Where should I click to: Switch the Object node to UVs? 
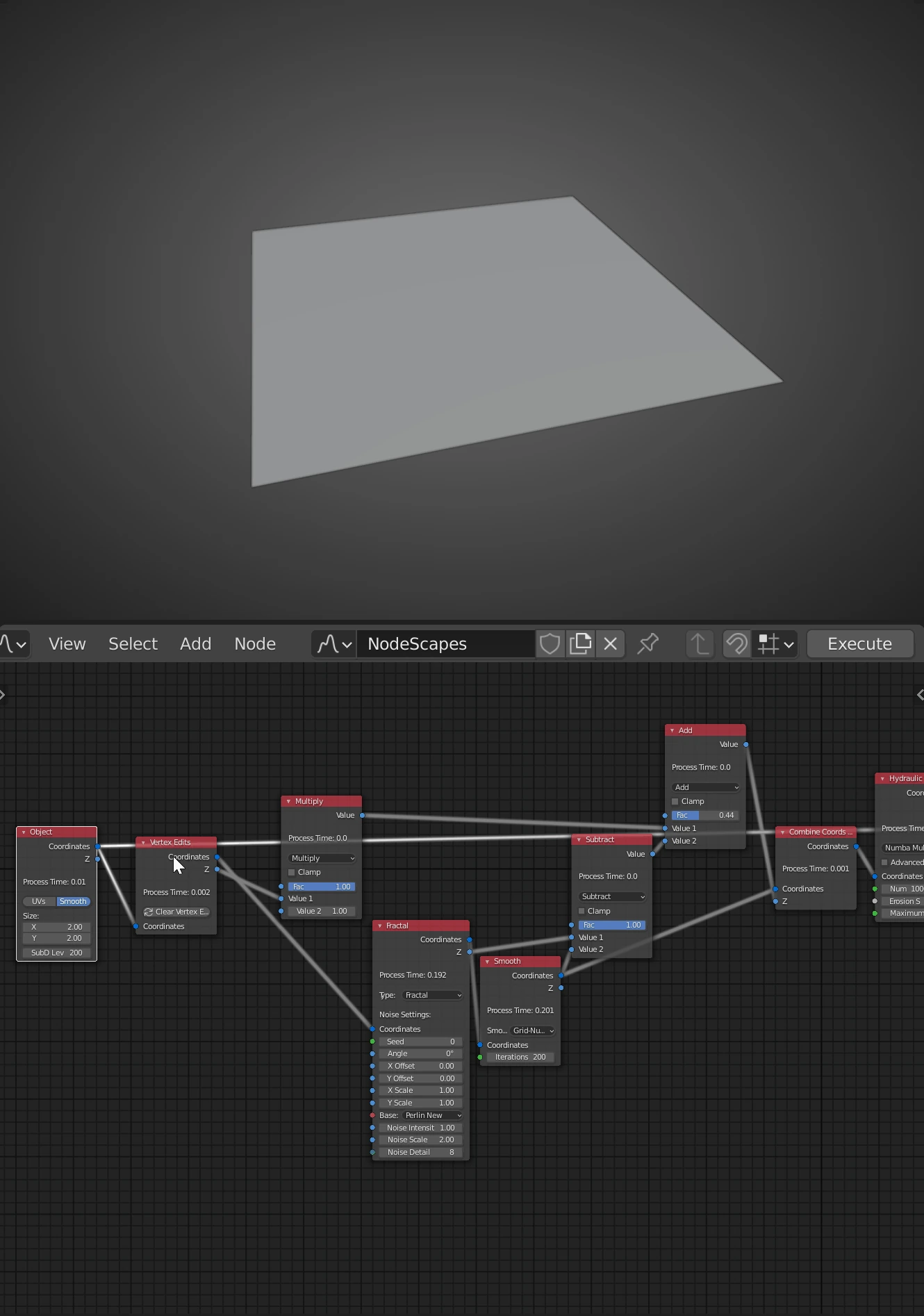[39, 901]
